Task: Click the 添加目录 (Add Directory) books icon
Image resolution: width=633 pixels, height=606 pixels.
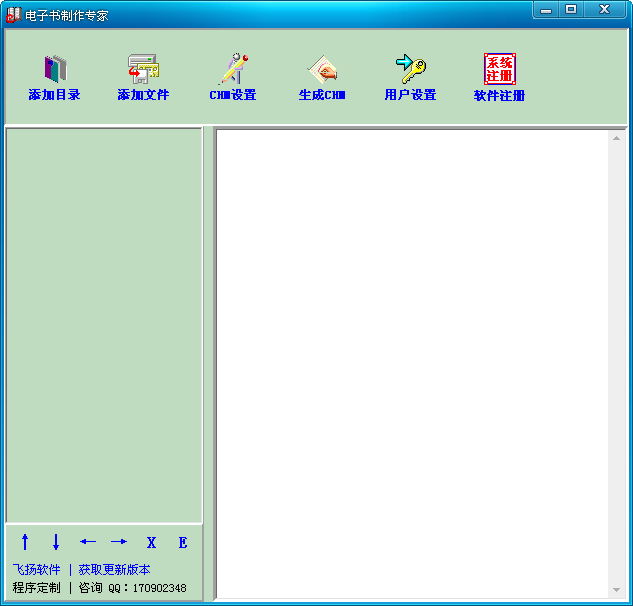Action: [x=54, y=69]
